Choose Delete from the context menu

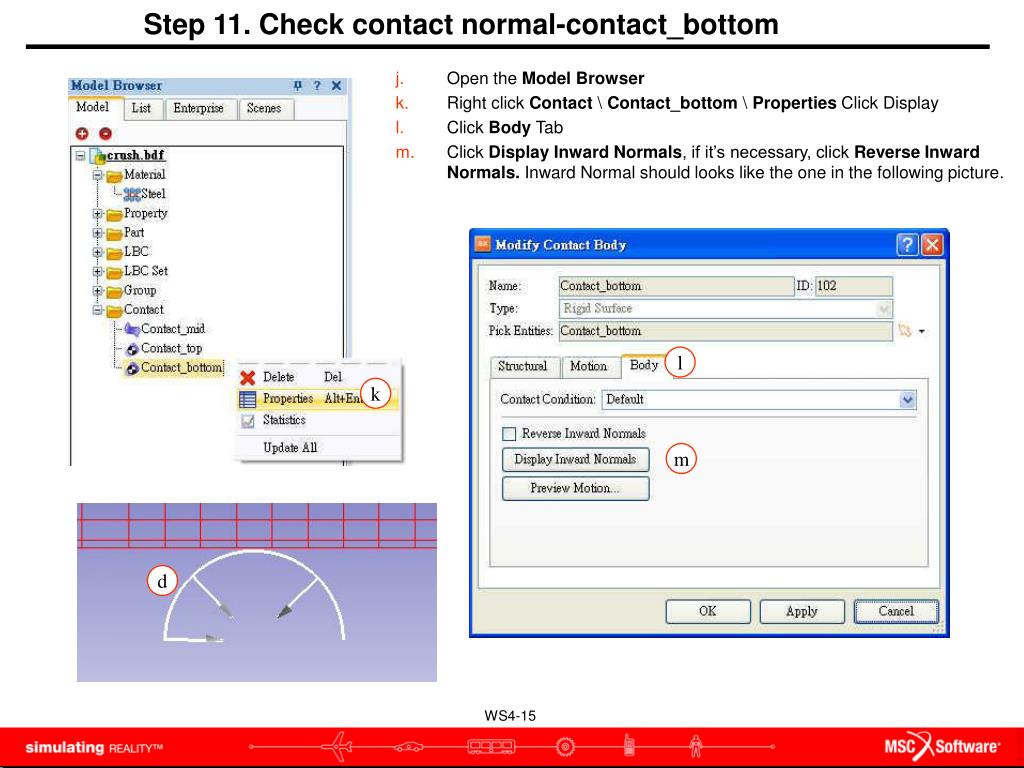(x=318, y=377)
